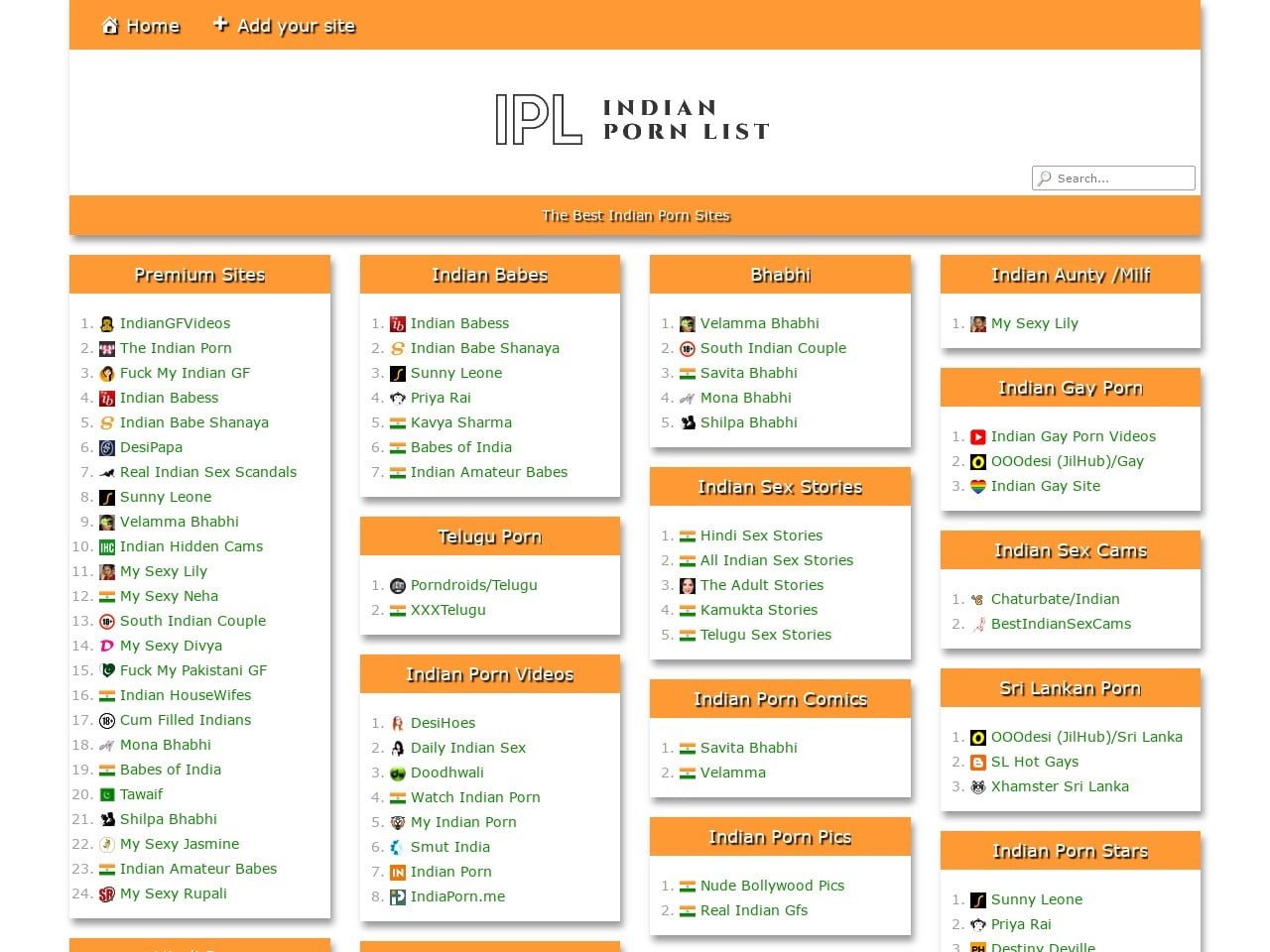Click the Chaturbate/Indian favicon
1270x952 pixels.
[978, 600]
